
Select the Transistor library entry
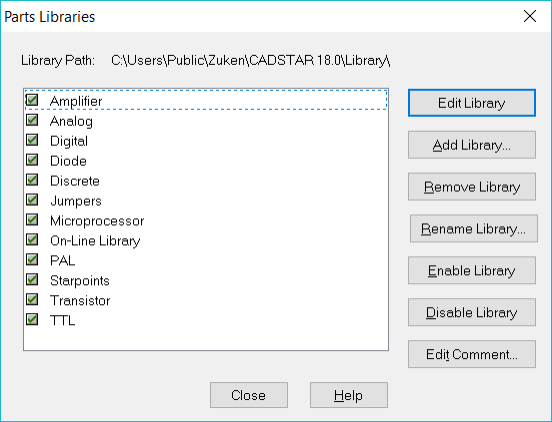tap(80, 301)
